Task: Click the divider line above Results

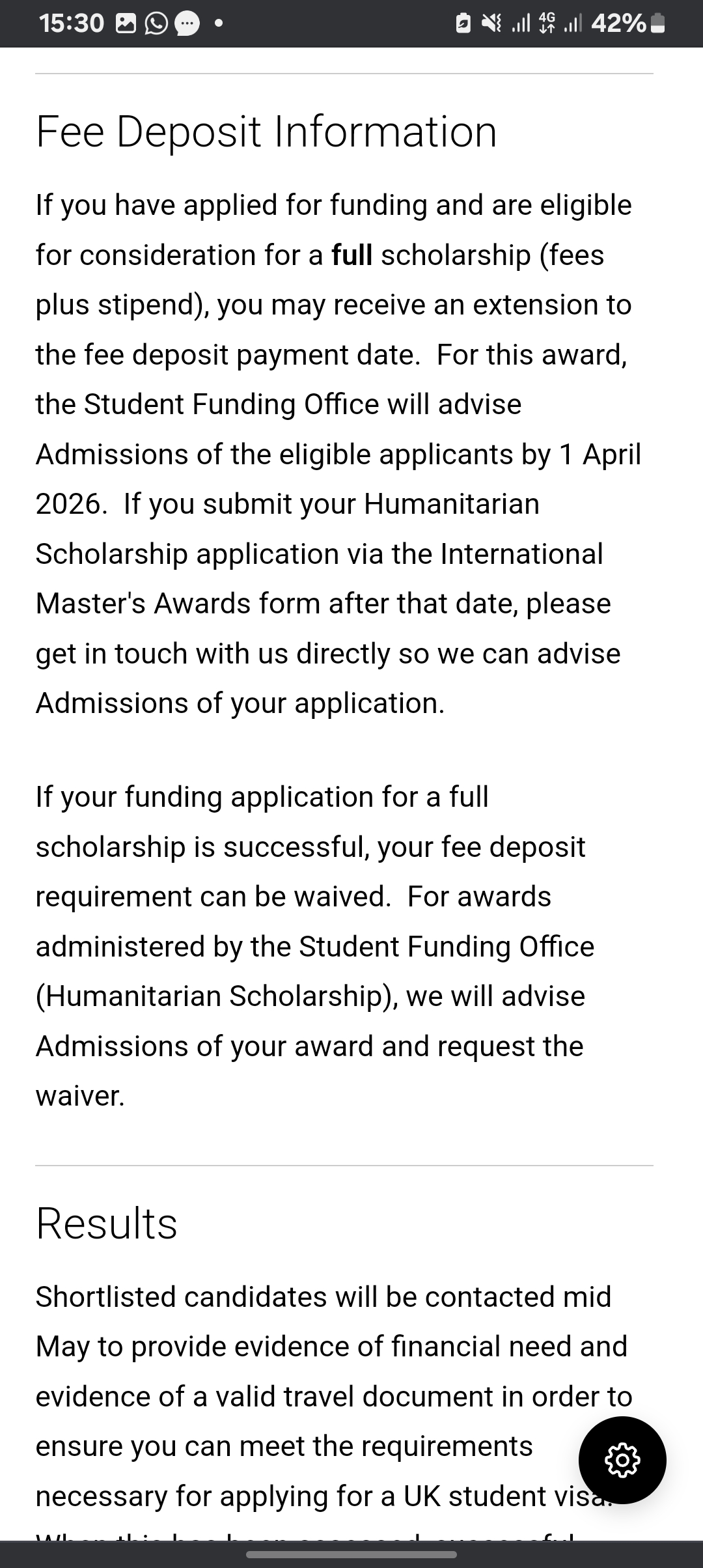Action: 344,1166
